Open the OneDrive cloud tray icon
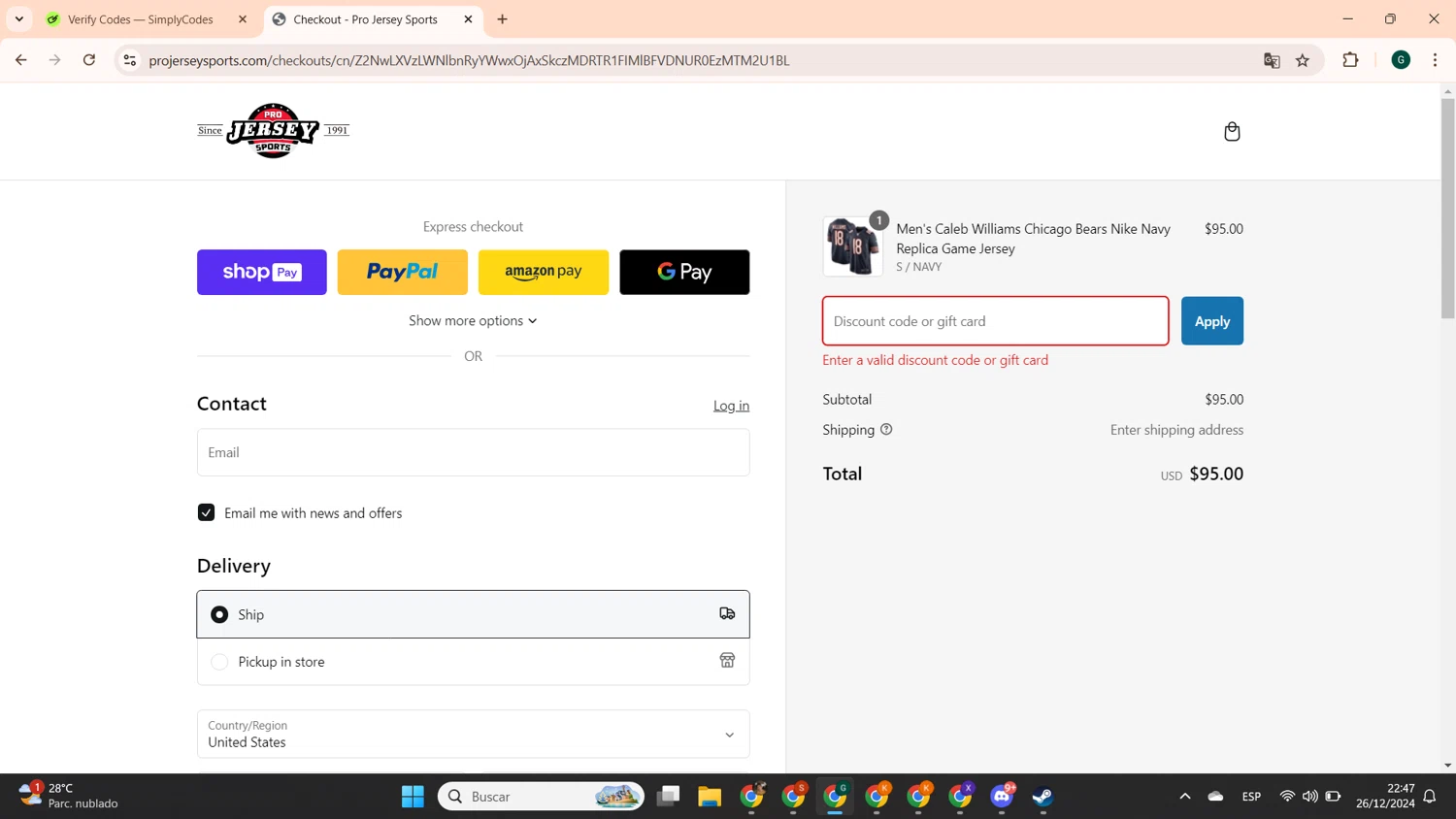 tap(1215, 796)
